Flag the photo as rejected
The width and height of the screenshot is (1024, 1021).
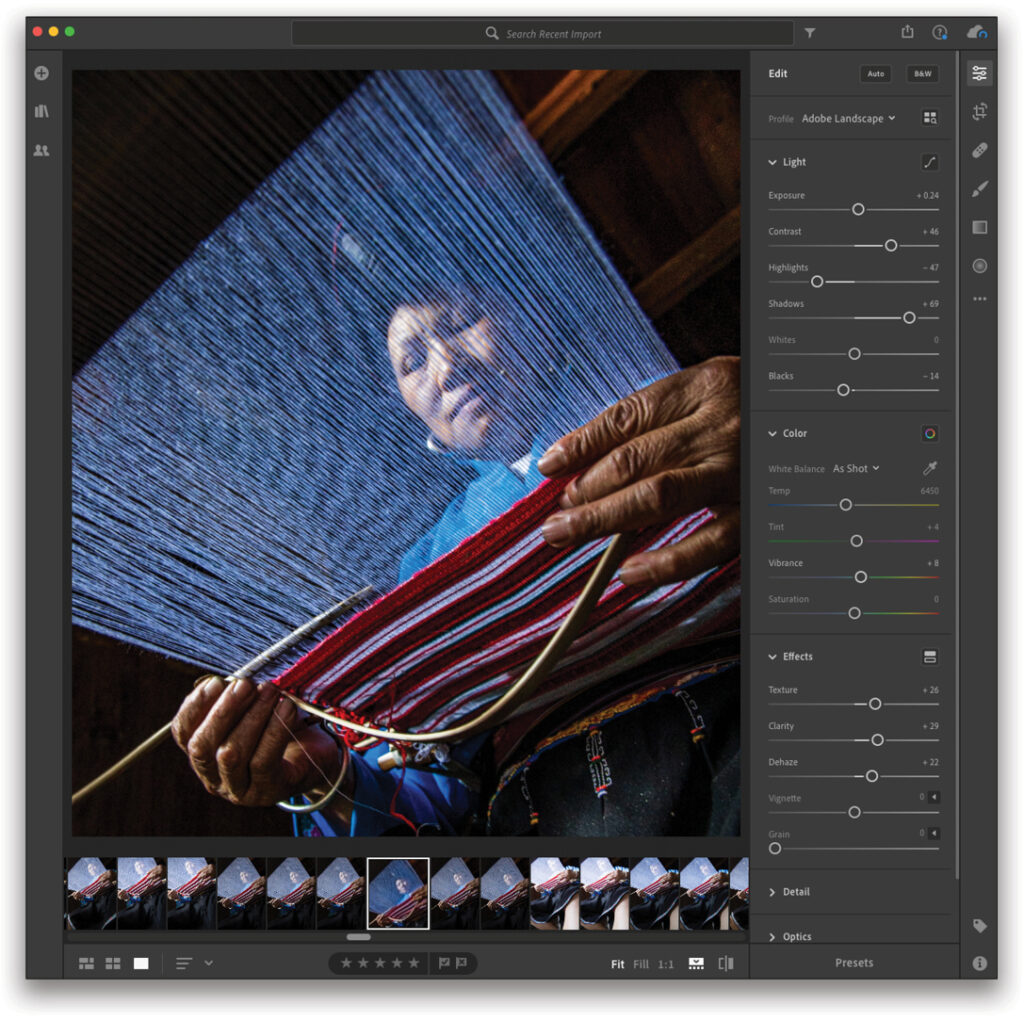pos(461,963)
